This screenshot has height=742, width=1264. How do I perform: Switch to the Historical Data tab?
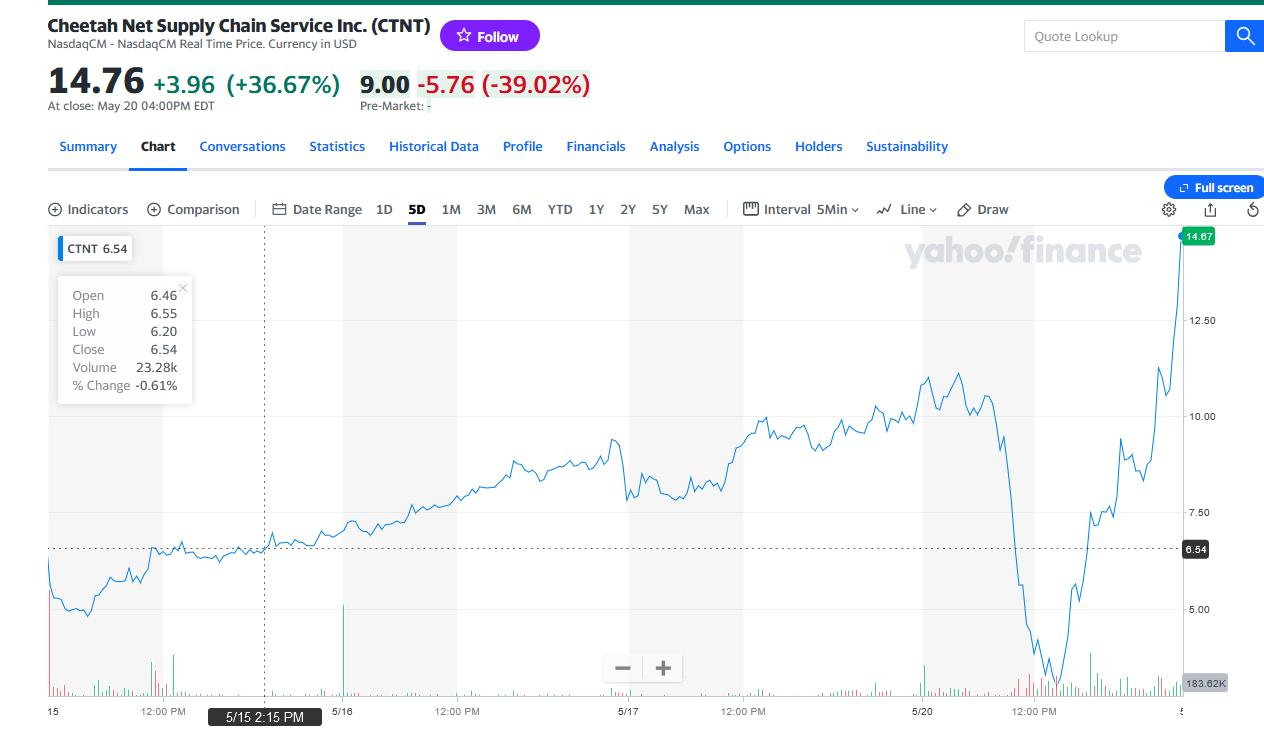433,146
